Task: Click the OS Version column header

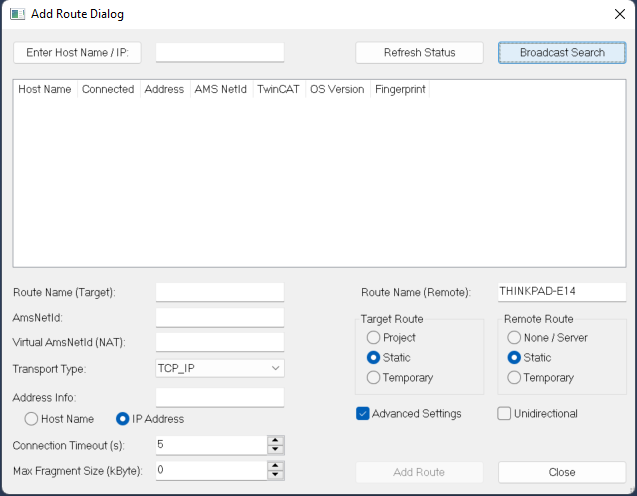Action: (337, 89)
